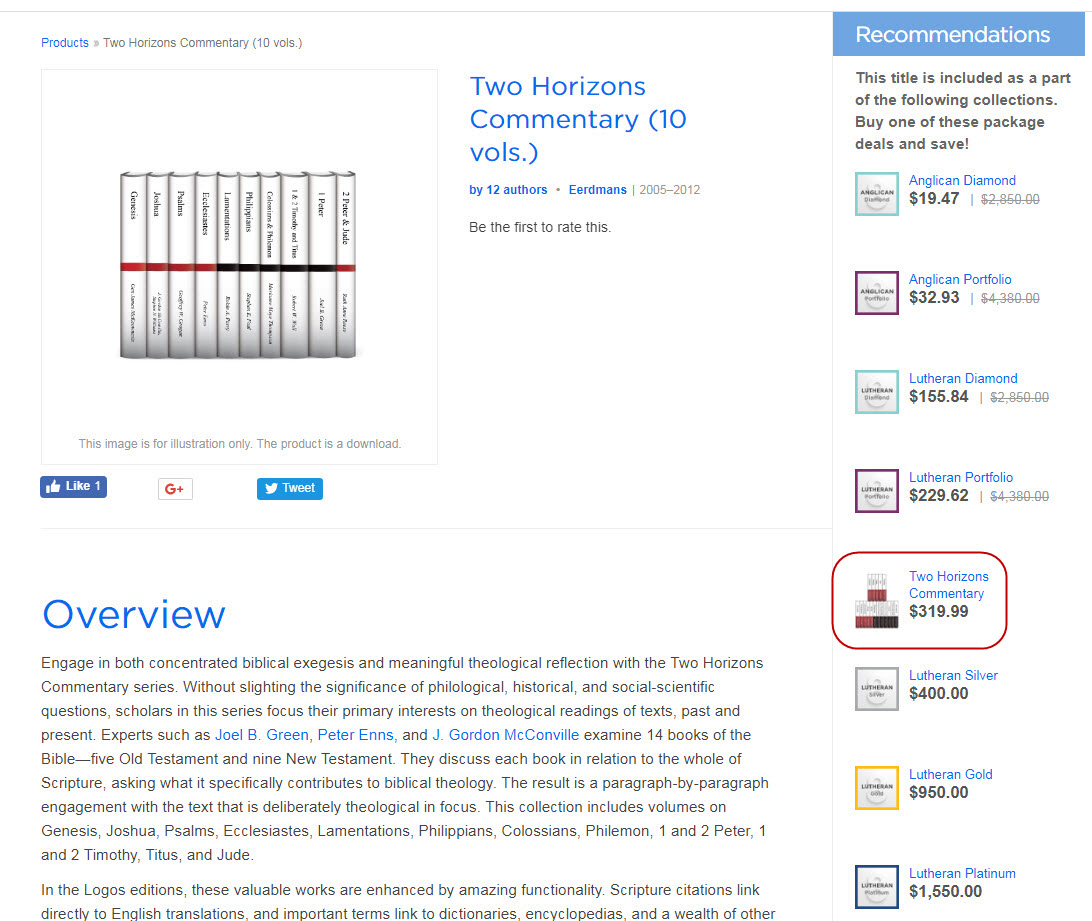Image resolution: width=1092 pixels, height=921 pixels.
Task: Click the struck-through $2,850.00 Lutheran Diamond price
Action: click(1019, 397)
